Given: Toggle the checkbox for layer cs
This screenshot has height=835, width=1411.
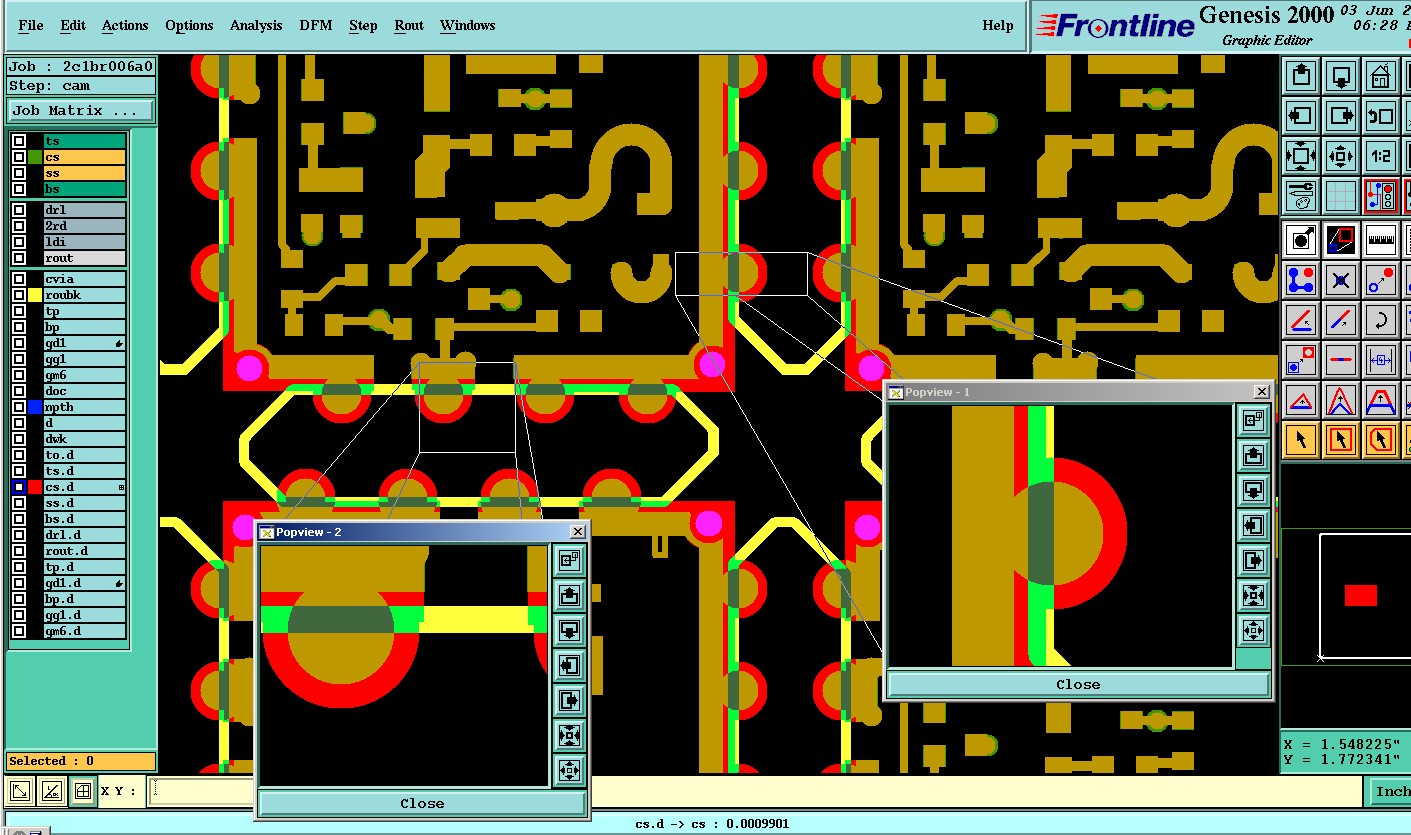Looking at the screenshot, I should 19,157.
